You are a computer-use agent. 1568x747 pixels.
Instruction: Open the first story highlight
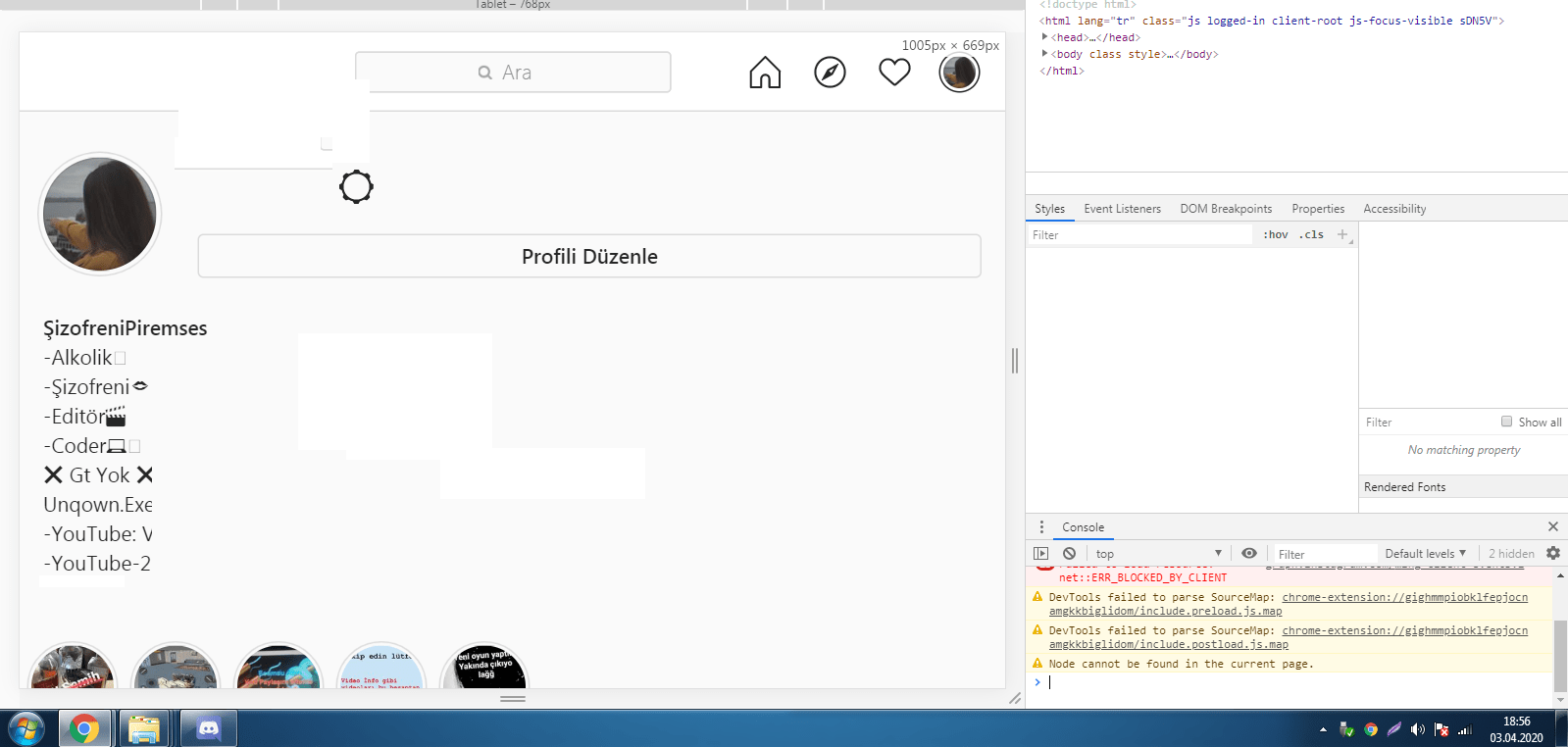[x=74, y=666]
